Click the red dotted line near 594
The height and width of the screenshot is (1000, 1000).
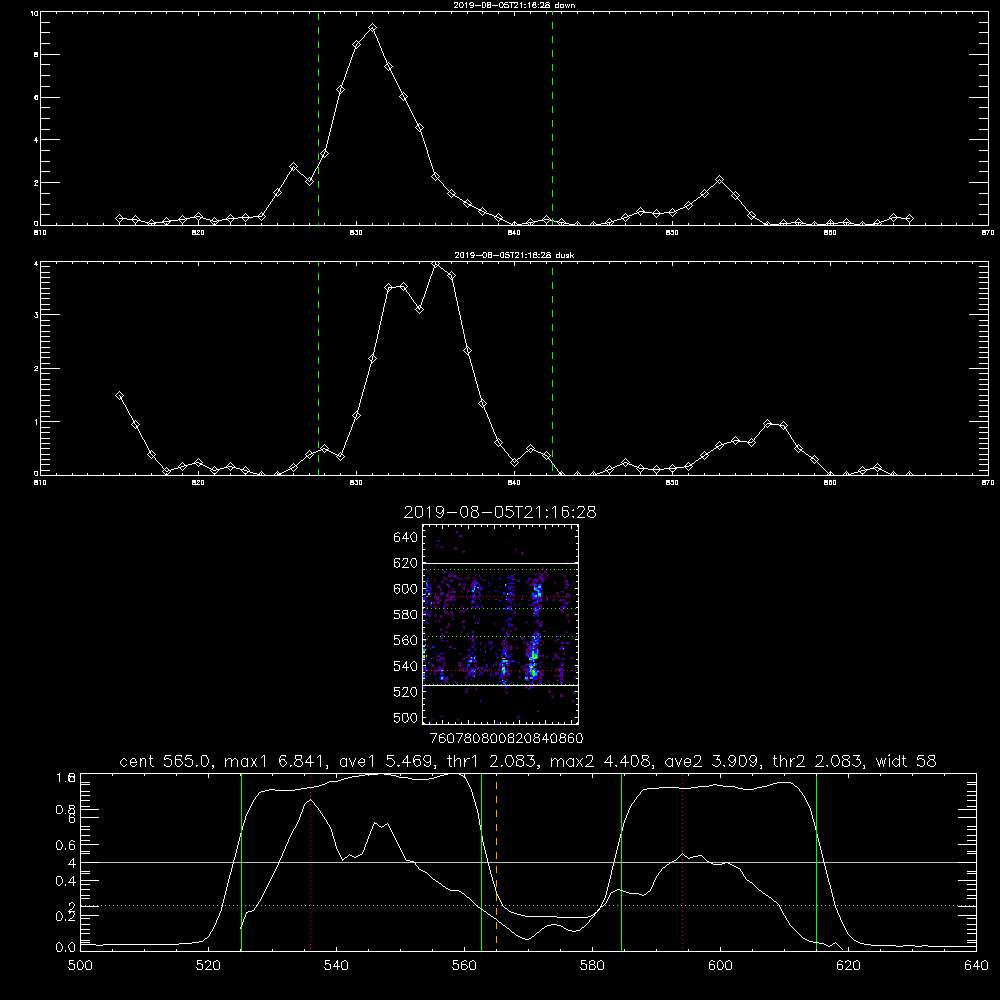coord(682,861)
